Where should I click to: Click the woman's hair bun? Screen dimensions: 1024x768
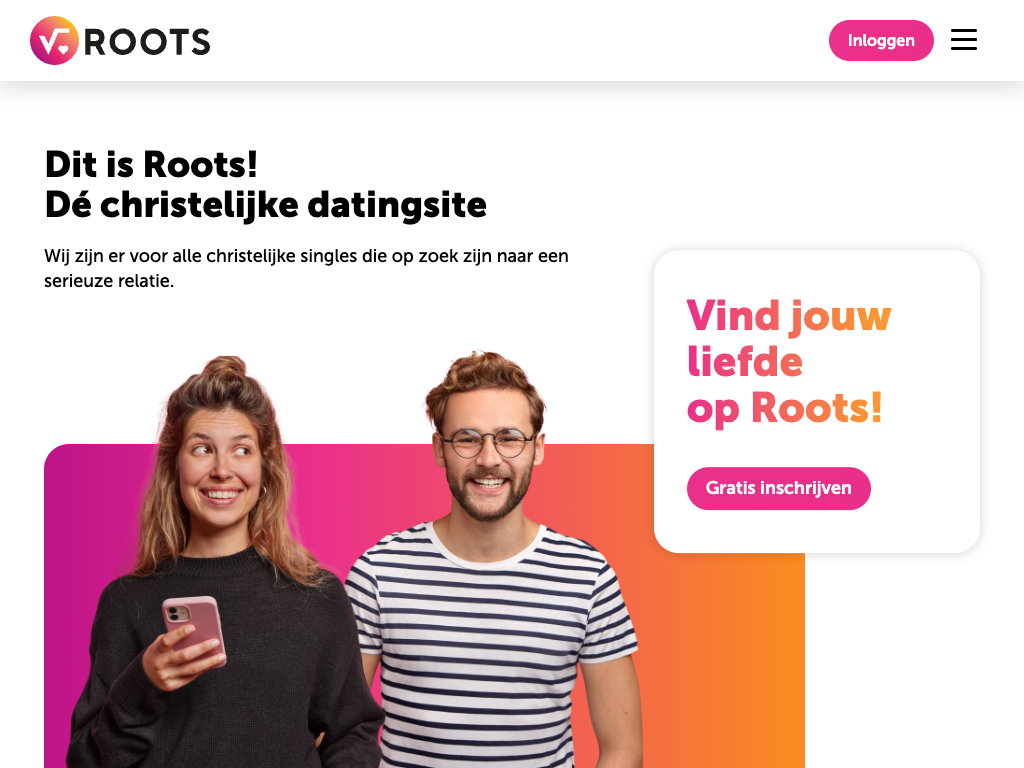click(x=224, y=369)
